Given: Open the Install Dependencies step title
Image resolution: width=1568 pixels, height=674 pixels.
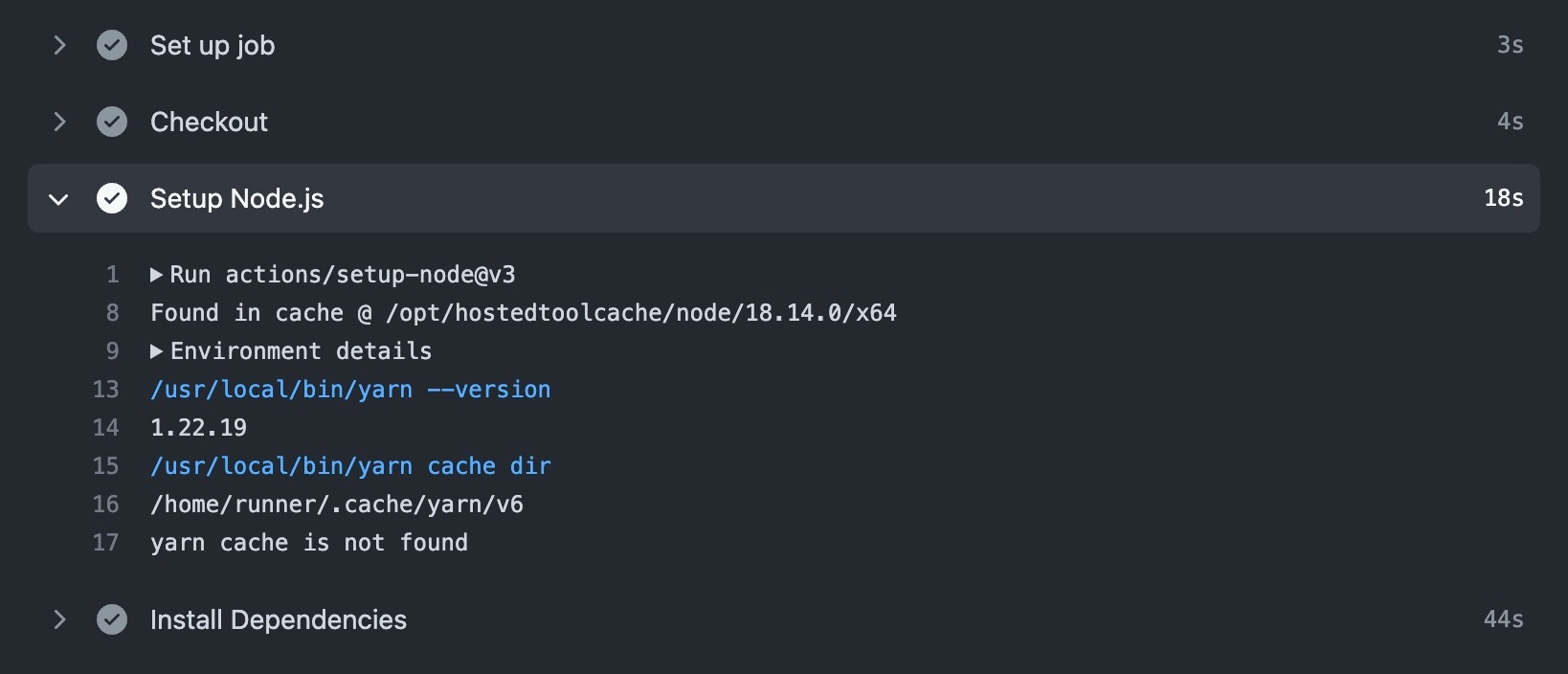Looking at the screenshot, I should point(278,619).
